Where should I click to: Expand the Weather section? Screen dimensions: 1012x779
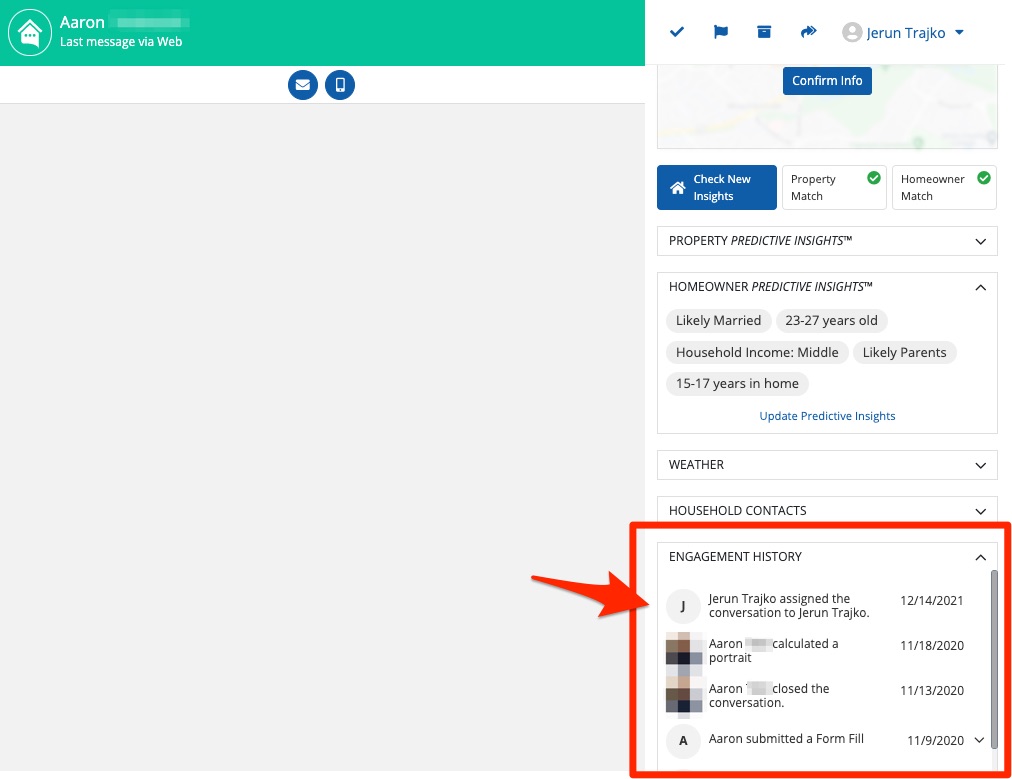coord(979,465)
